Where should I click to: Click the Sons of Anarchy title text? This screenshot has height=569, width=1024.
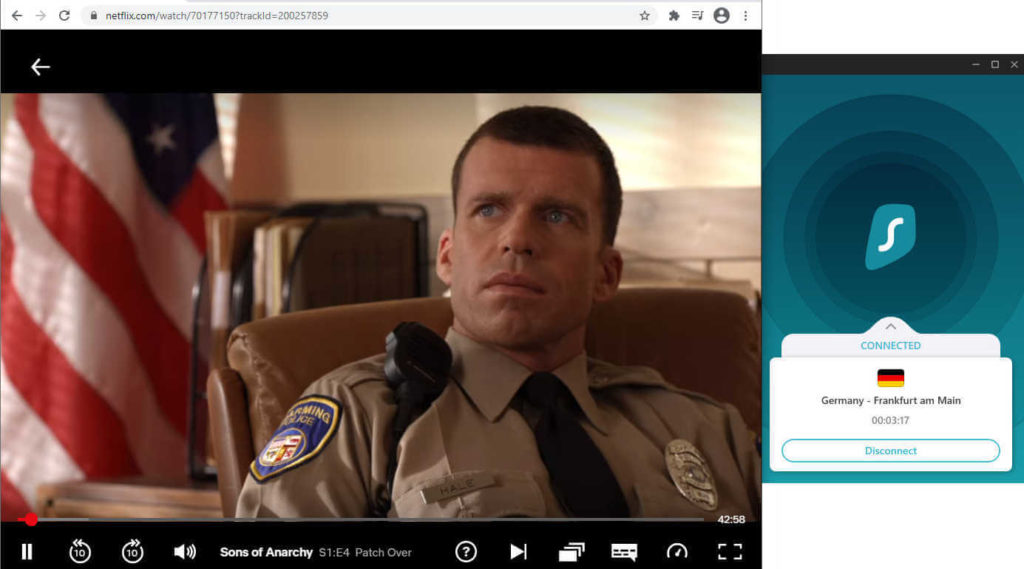(x=266, y=553)
